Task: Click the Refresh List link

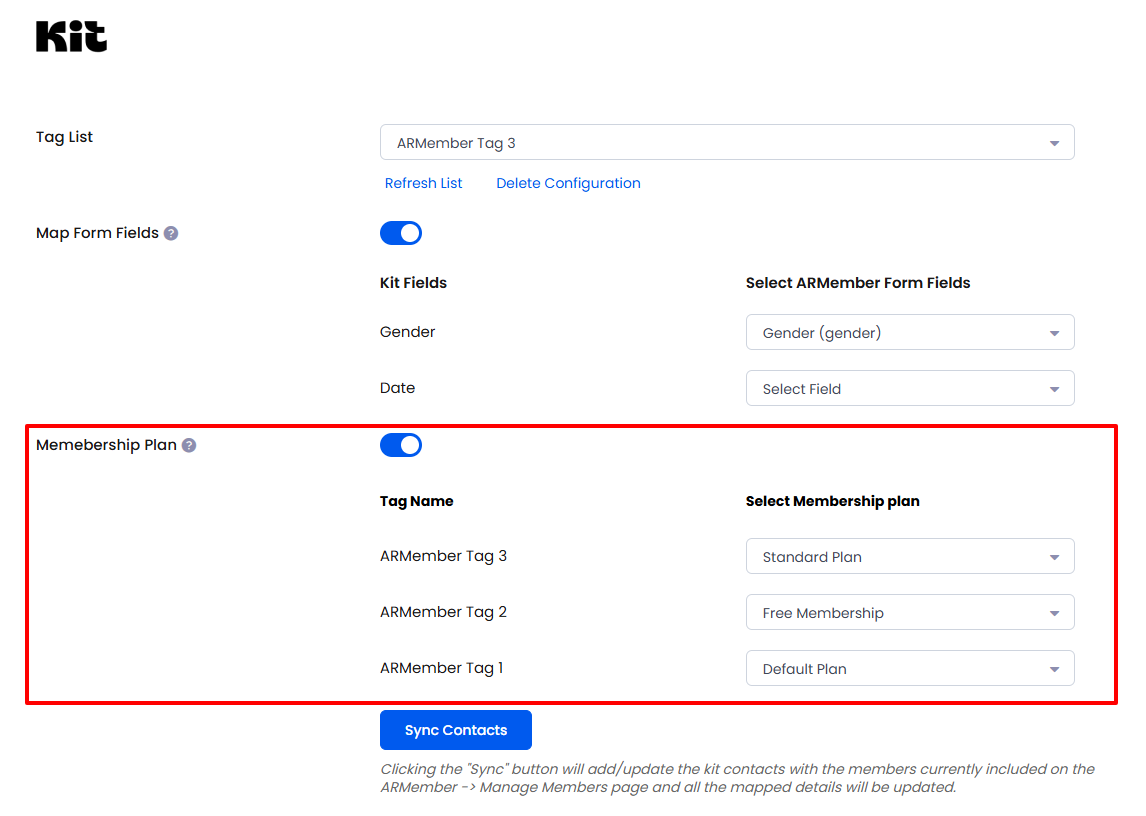Action: 424,184
